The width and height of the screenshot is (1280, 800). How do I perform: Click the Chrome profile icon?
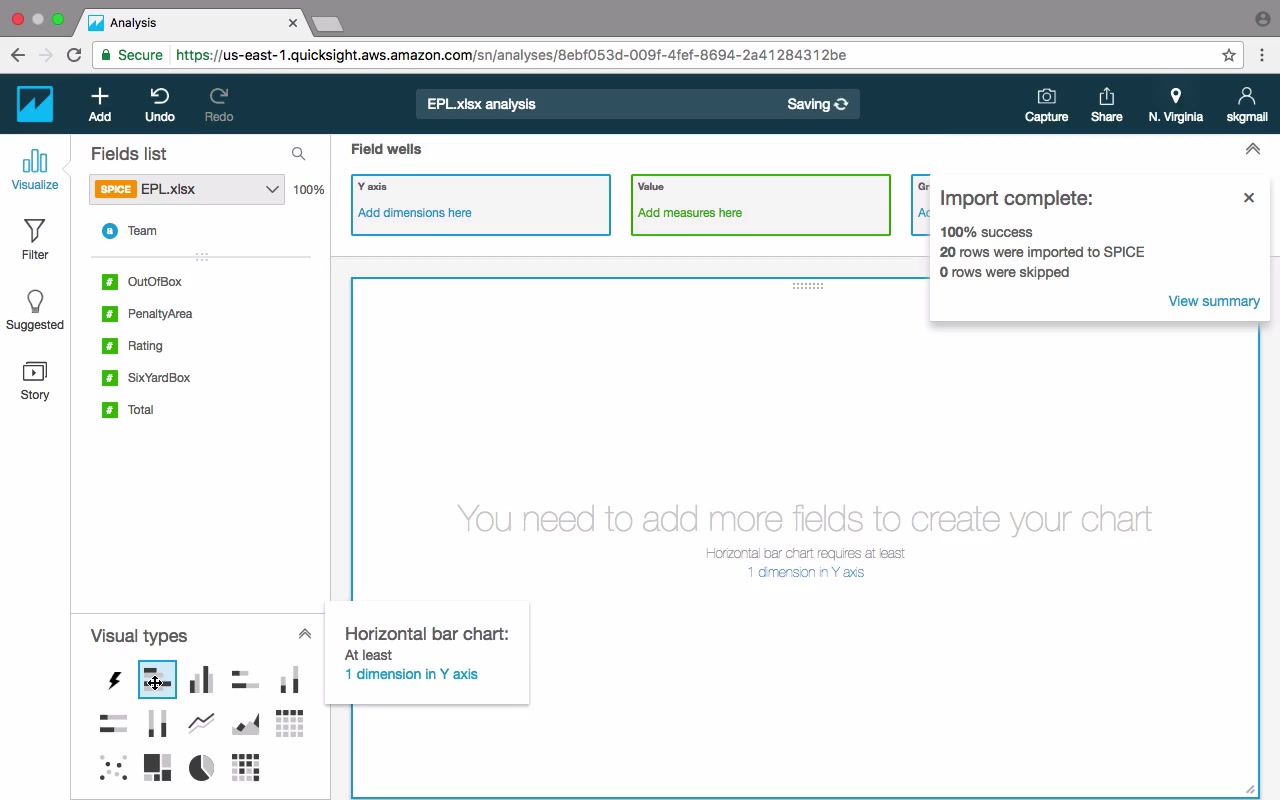(1262, 19)
